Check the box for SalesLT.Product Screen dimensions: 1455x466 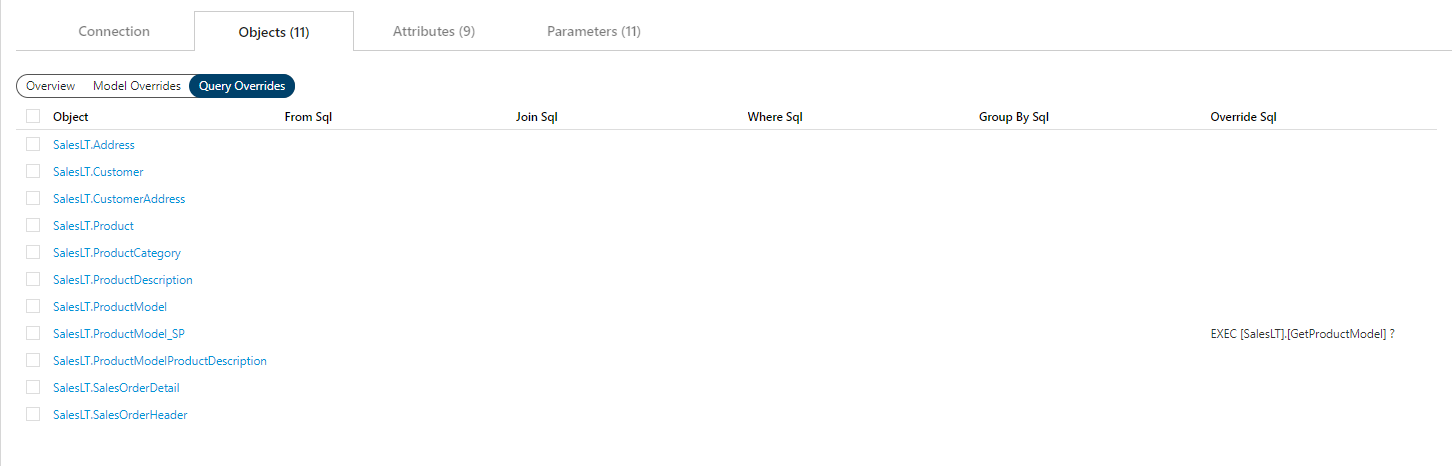point(33,226)
